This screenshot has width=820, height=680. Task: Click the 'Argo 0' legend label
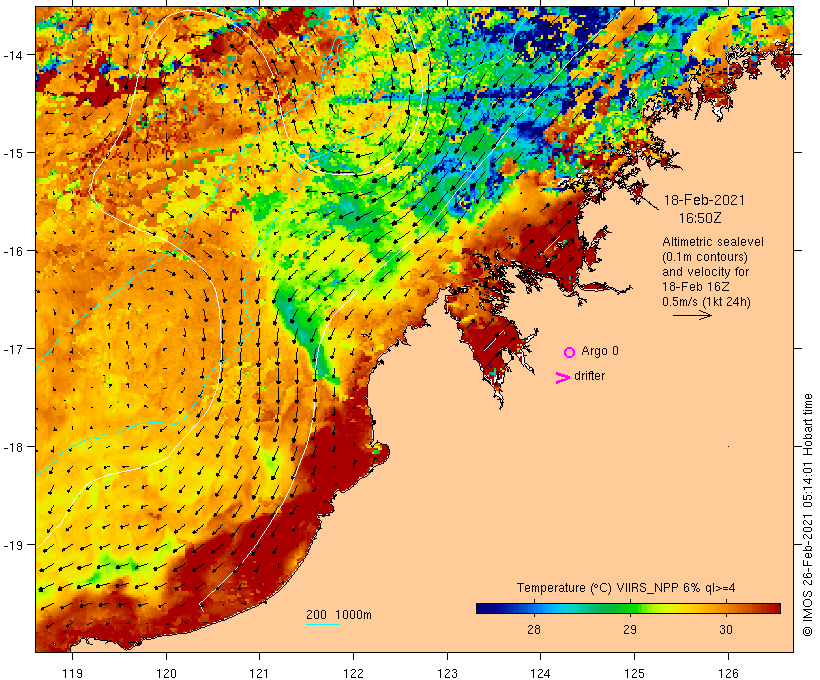pyautogui.click(x=600, y=351)
